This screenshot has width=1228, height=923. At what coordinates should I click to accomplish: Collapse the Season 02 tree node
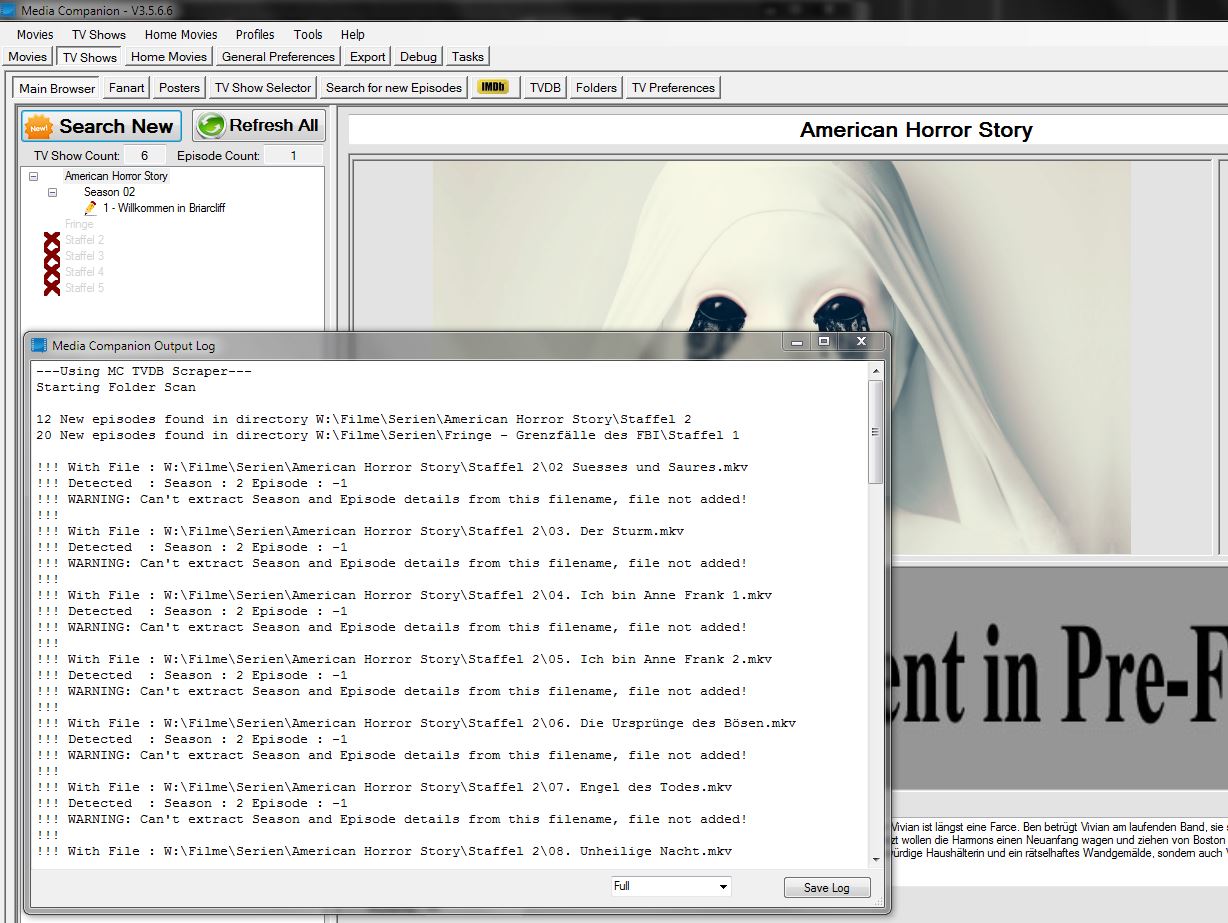point(53,192)
